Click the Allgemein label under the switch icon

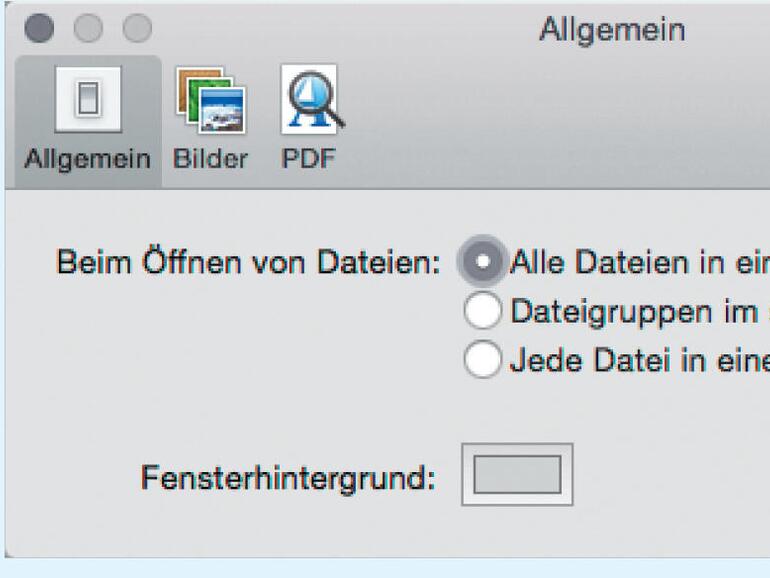point(87,160)
